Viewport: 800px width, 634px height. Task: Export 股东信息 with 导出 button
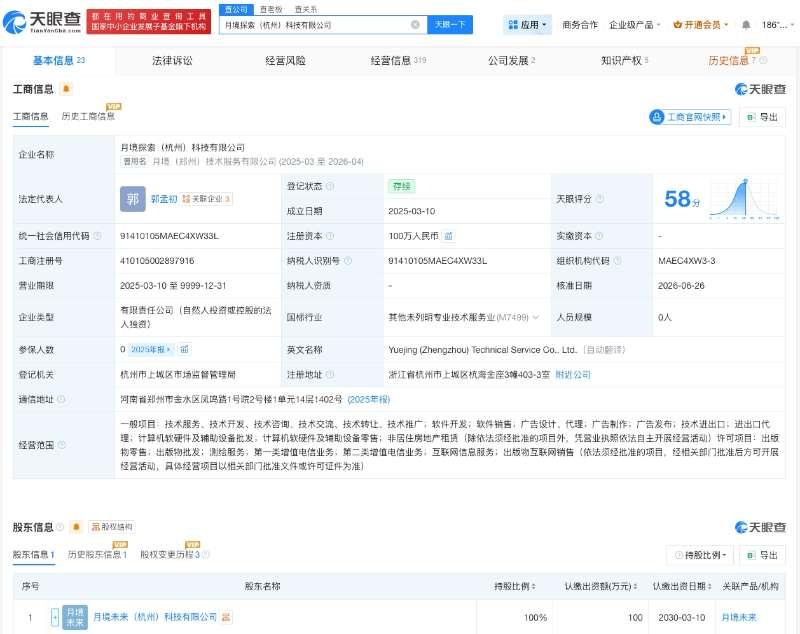click(762, 555)
